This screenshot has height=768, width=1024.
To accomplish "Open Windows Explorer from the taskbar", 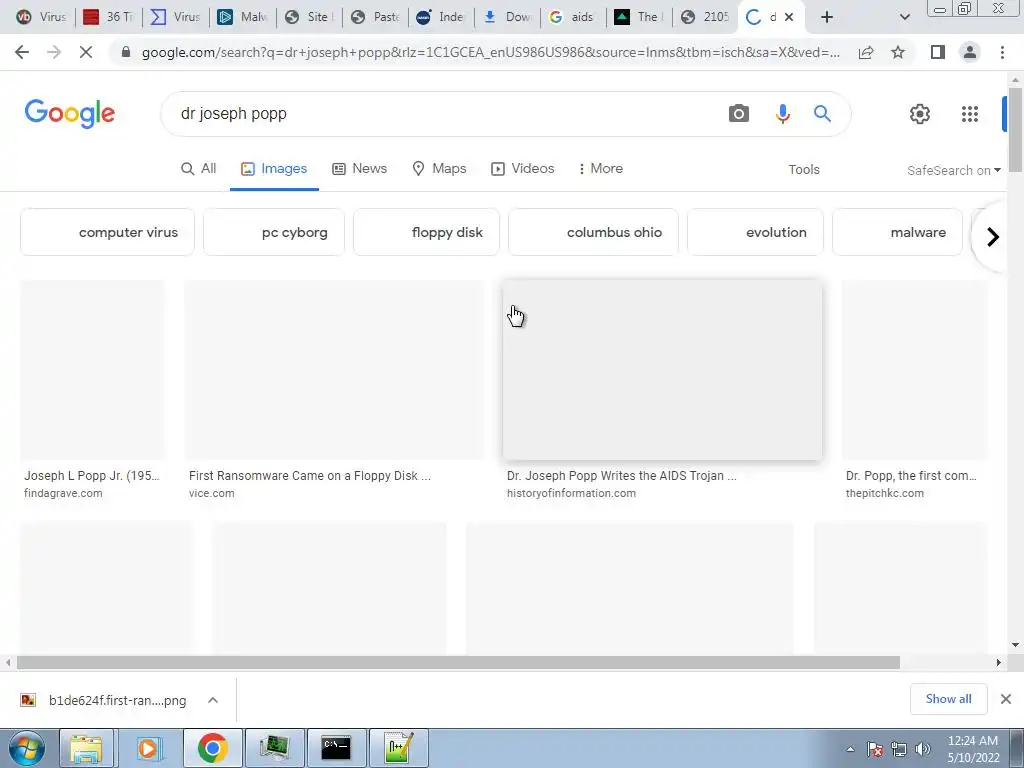I will coord(86,748).
